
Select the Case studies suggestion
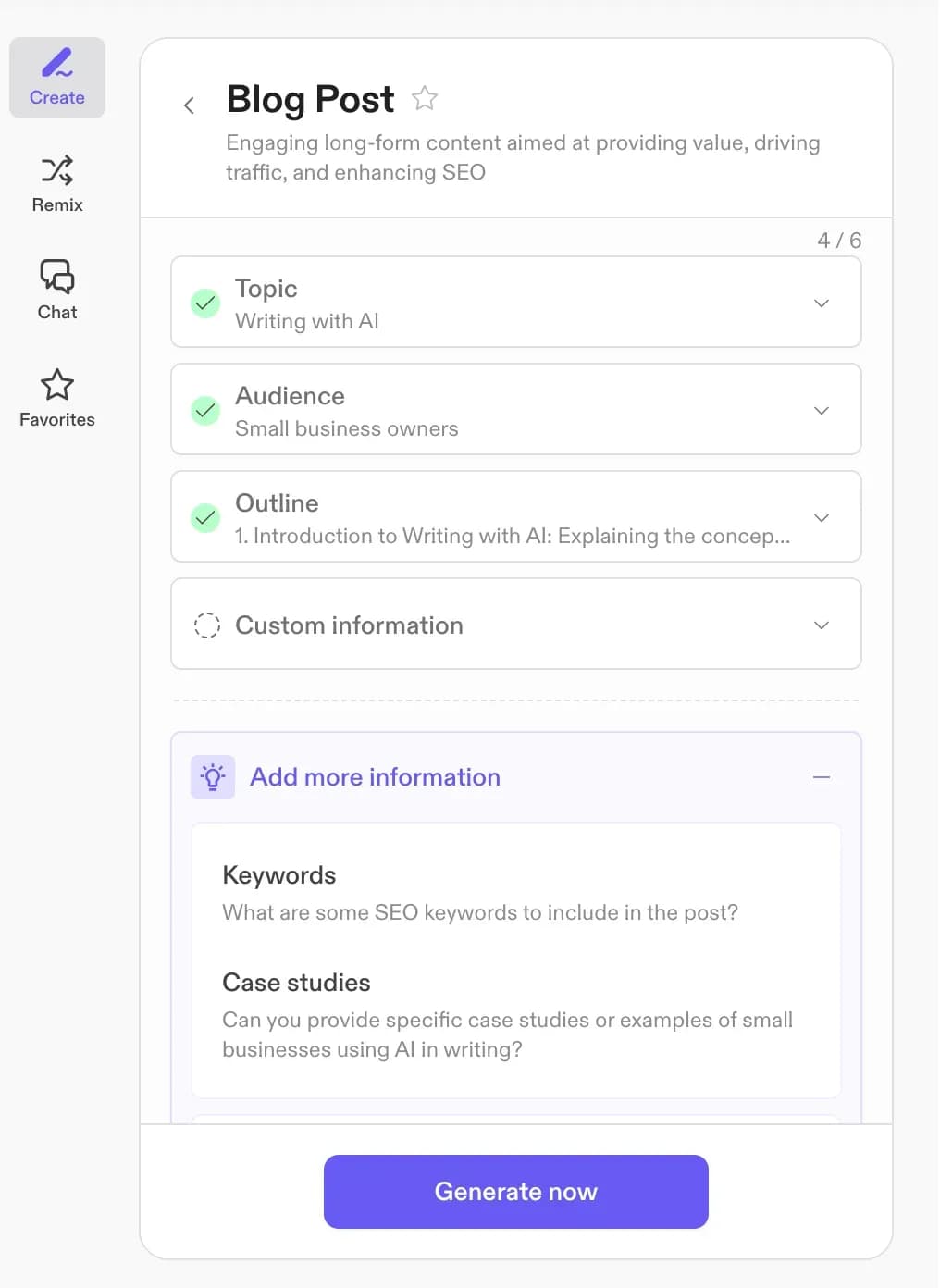[516, 1015]
